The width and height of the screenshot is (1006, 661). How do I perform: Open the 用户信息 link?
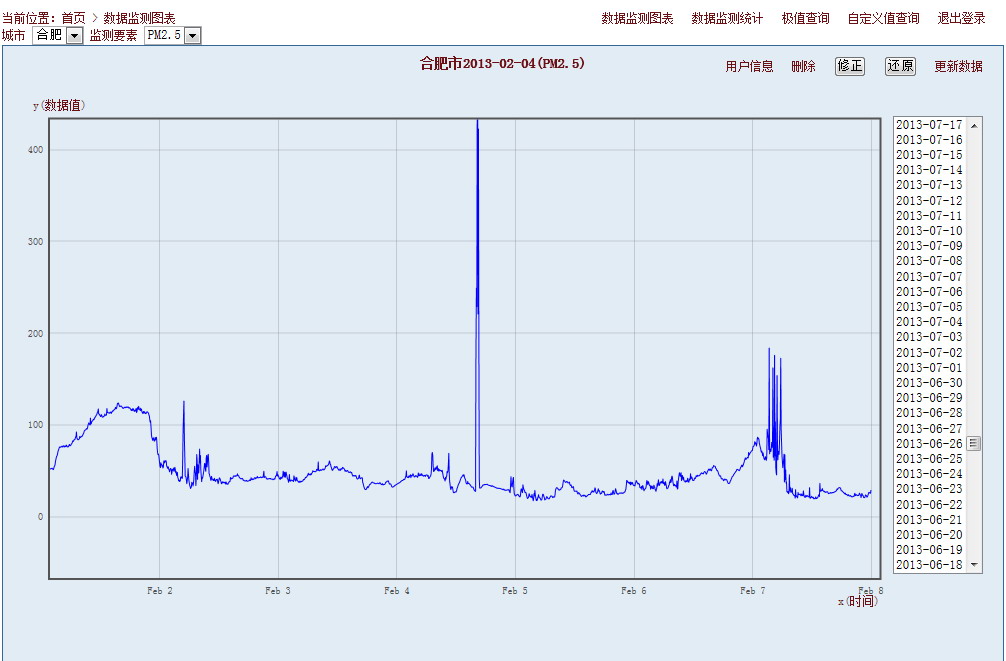click(749, 66)
